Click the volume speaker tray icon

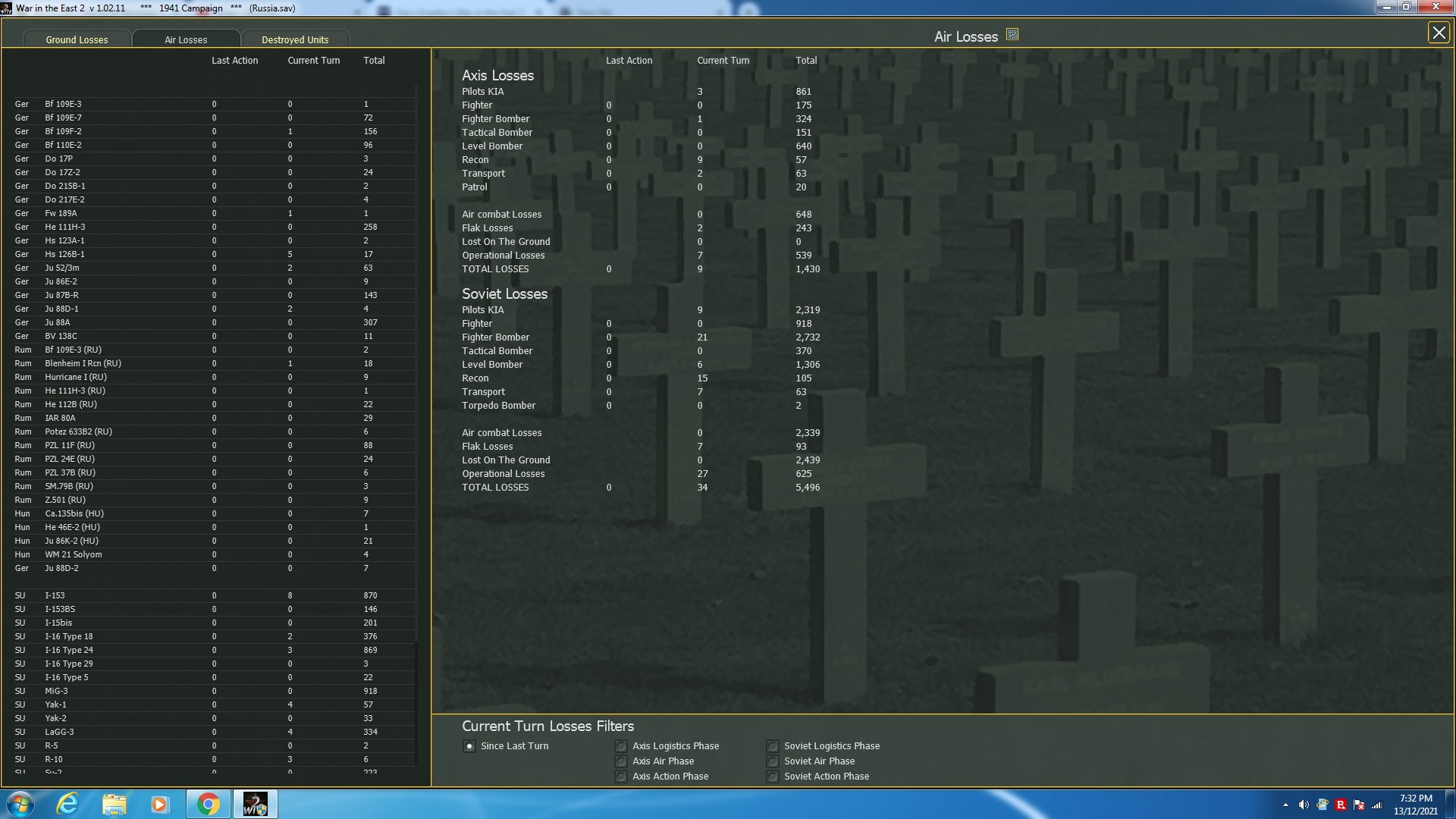[1303, 805]
